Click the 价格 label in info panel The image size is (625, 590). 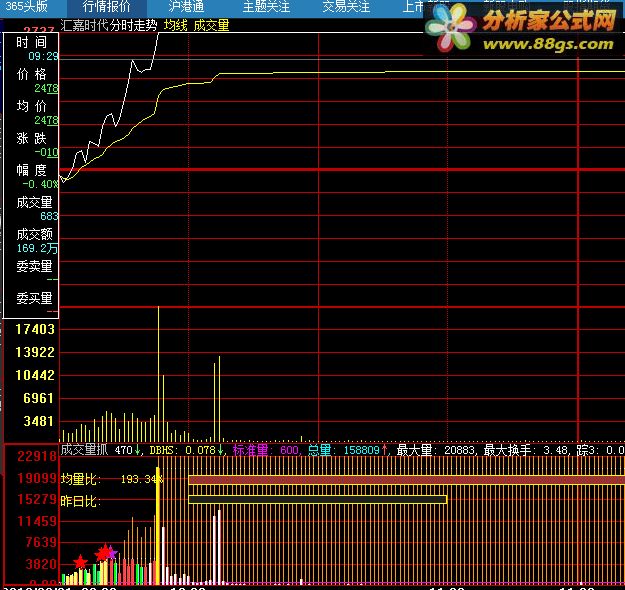point(31,74)
